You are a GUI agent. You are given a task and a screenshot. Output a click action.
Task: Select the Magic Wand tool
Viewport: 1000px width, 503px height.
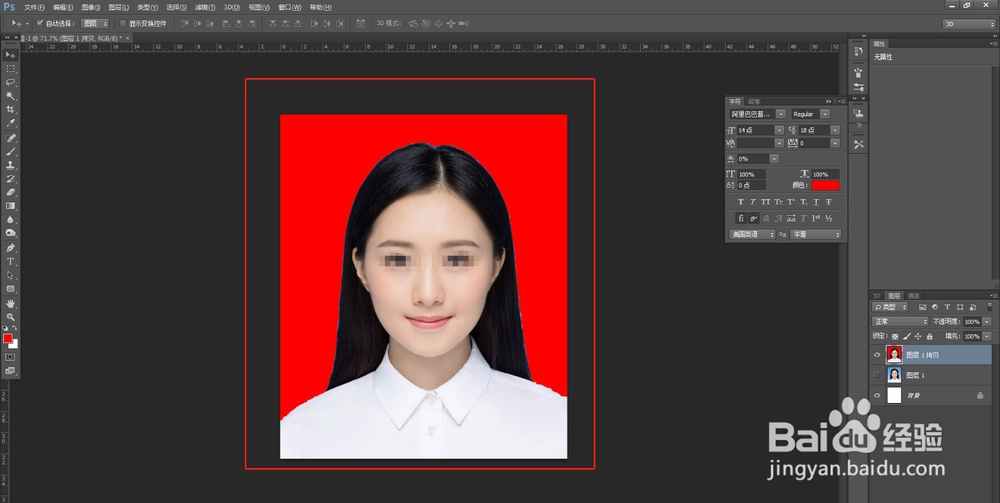coord(10,96)
